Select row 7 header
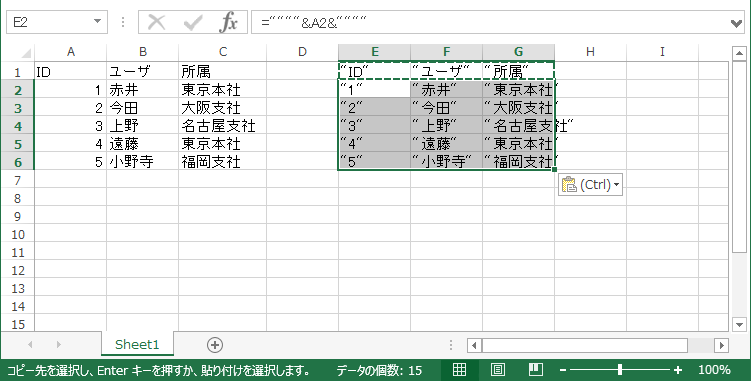751x381 pixels. [18, 180]
